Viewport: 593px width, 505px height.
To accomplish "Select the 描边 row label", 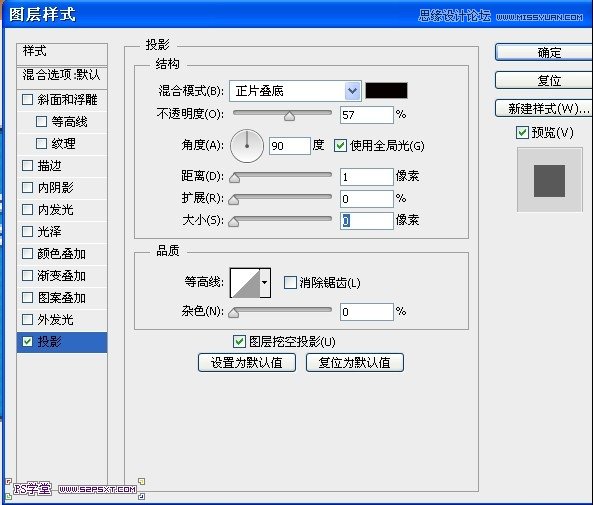I will [49, 165].
